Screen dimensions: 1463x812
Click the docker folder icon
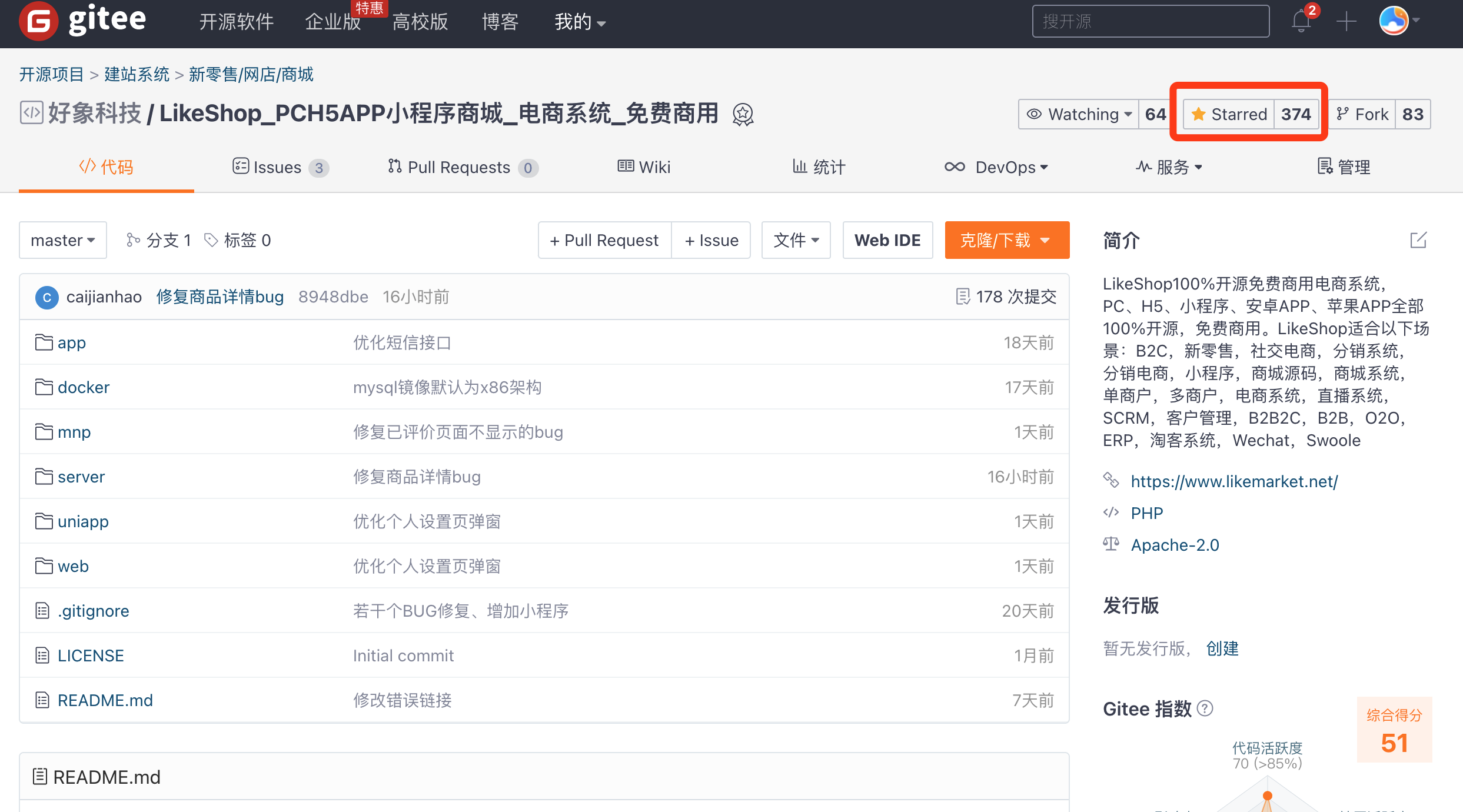[x=44, y=387]
